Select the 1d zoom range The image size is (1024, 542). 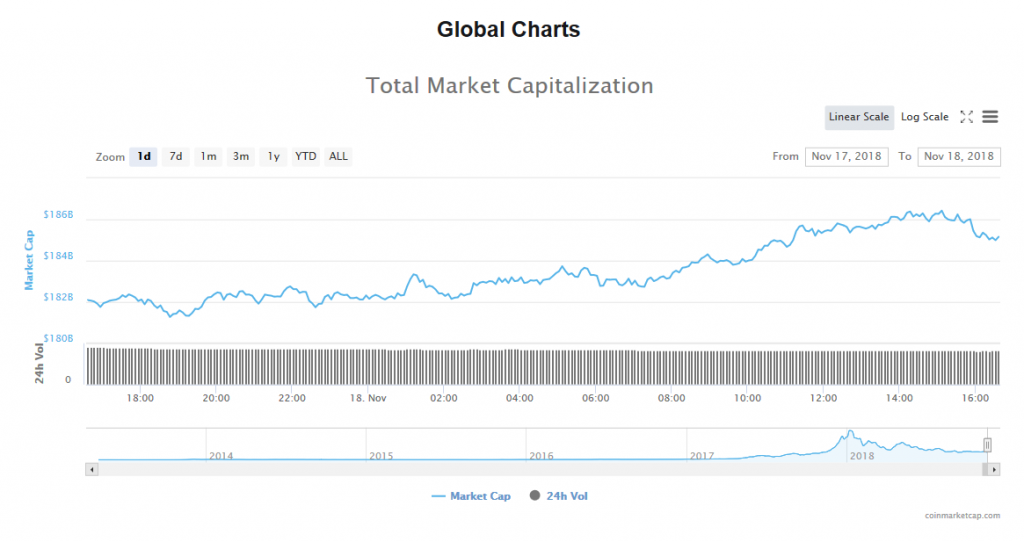[x=144, y=156]
